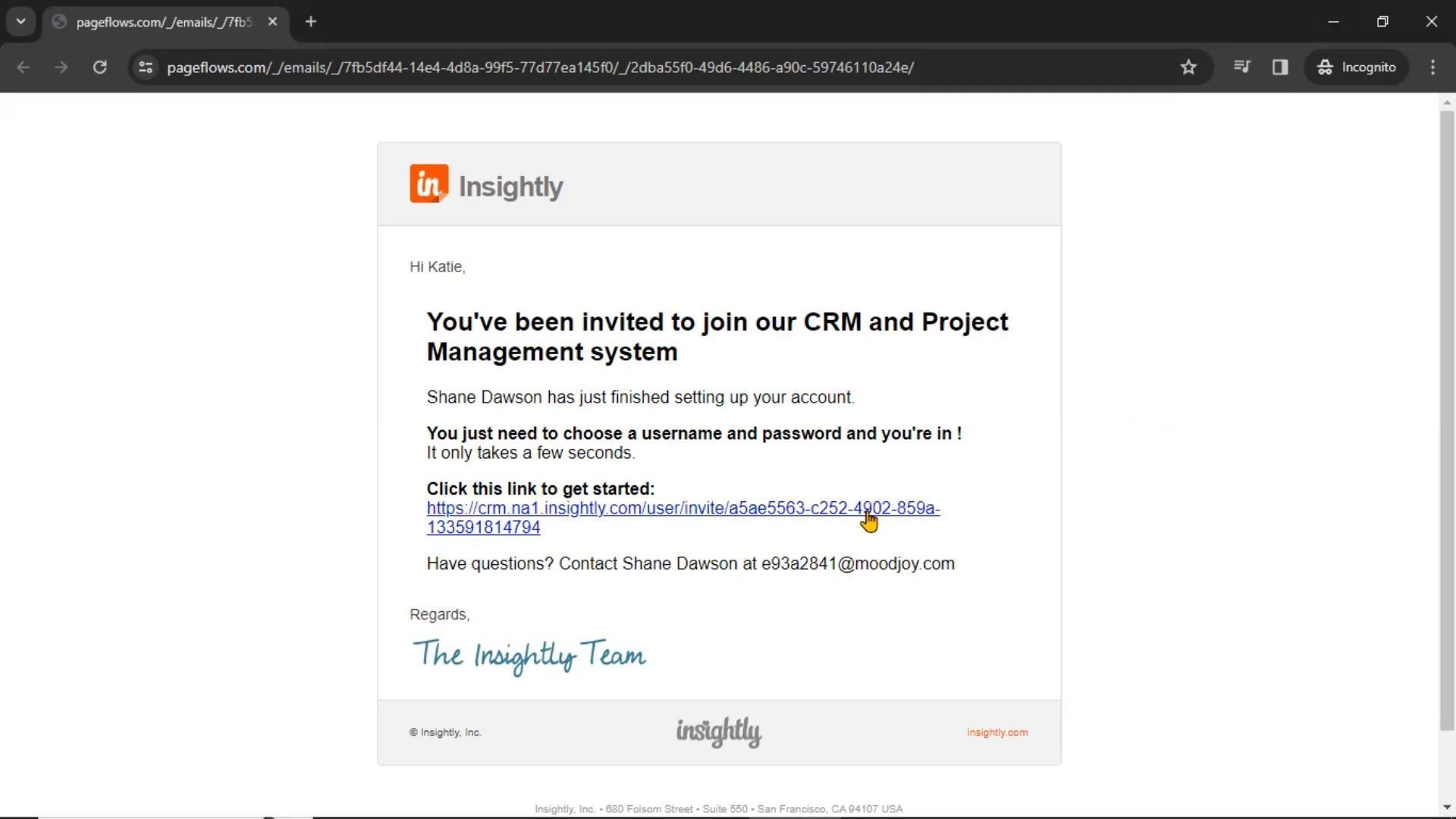
Task: Open a new browser tab
Action: pyautogui.click(x=310, y=22)
